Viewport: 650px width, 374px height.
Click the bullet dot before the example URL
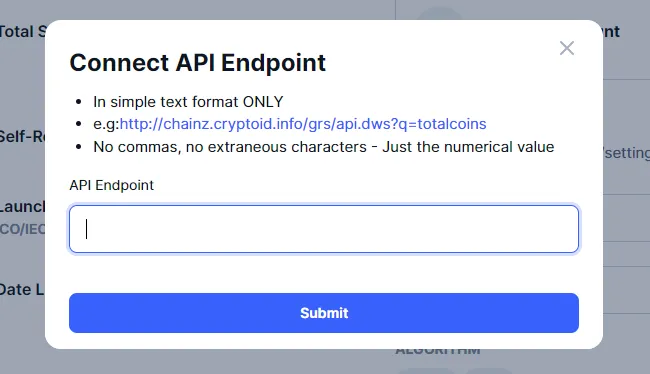[79, 124]
